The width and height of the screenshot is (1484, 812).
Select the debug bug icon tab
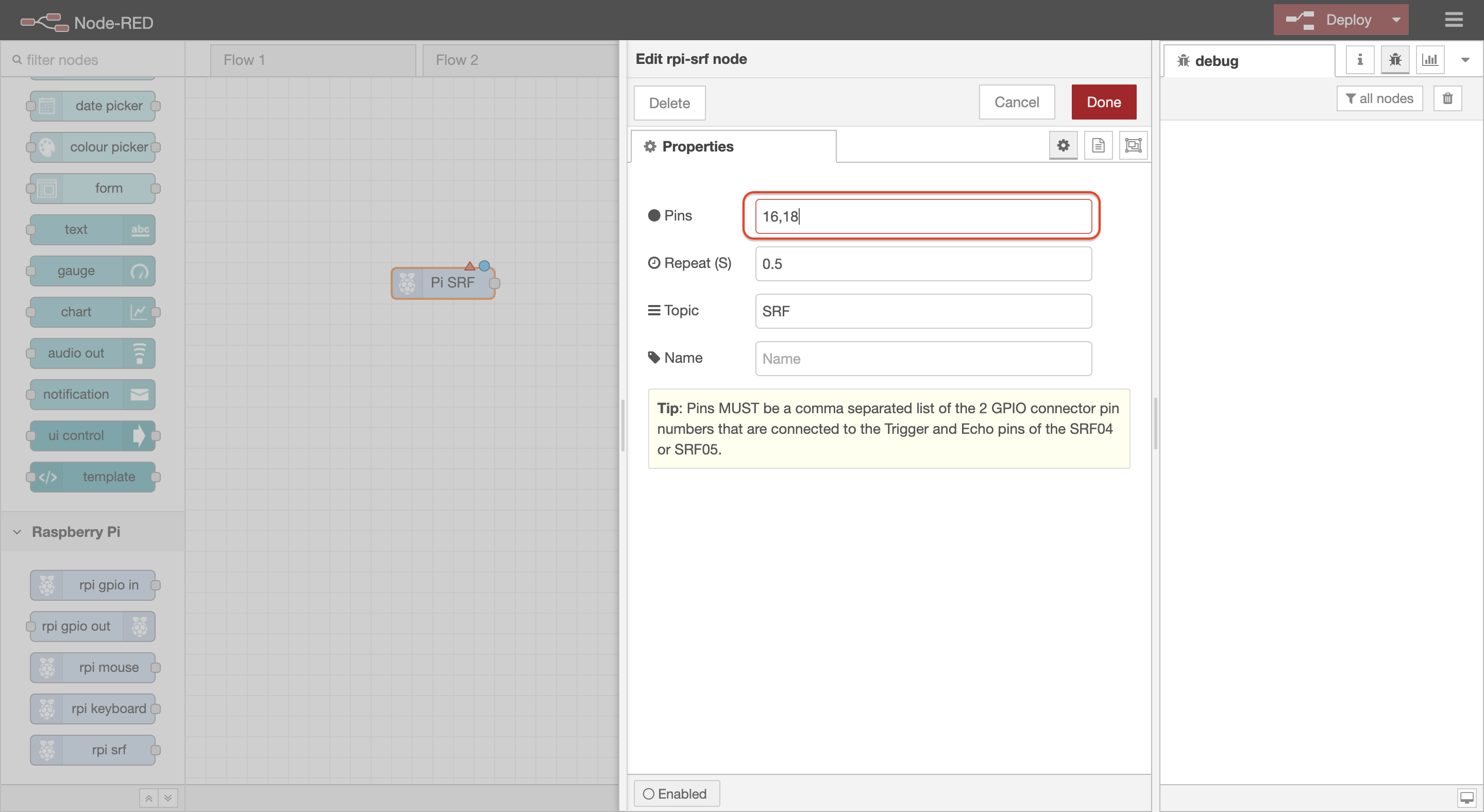coord(1395,60)
